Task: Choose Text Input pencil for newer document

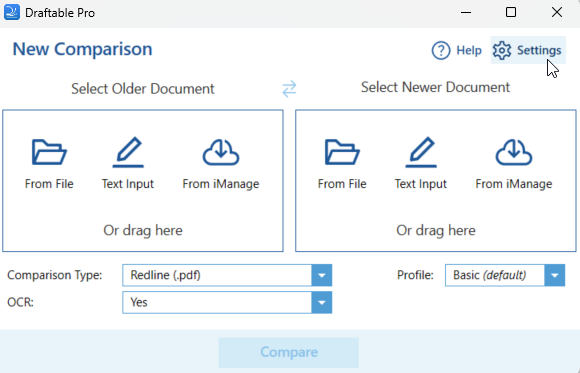Action: pos(421,152)
